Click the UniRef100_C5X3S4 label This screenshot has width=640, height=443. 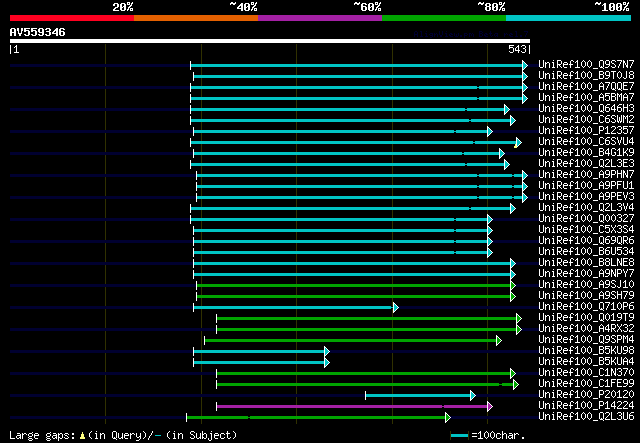(586, 230)
